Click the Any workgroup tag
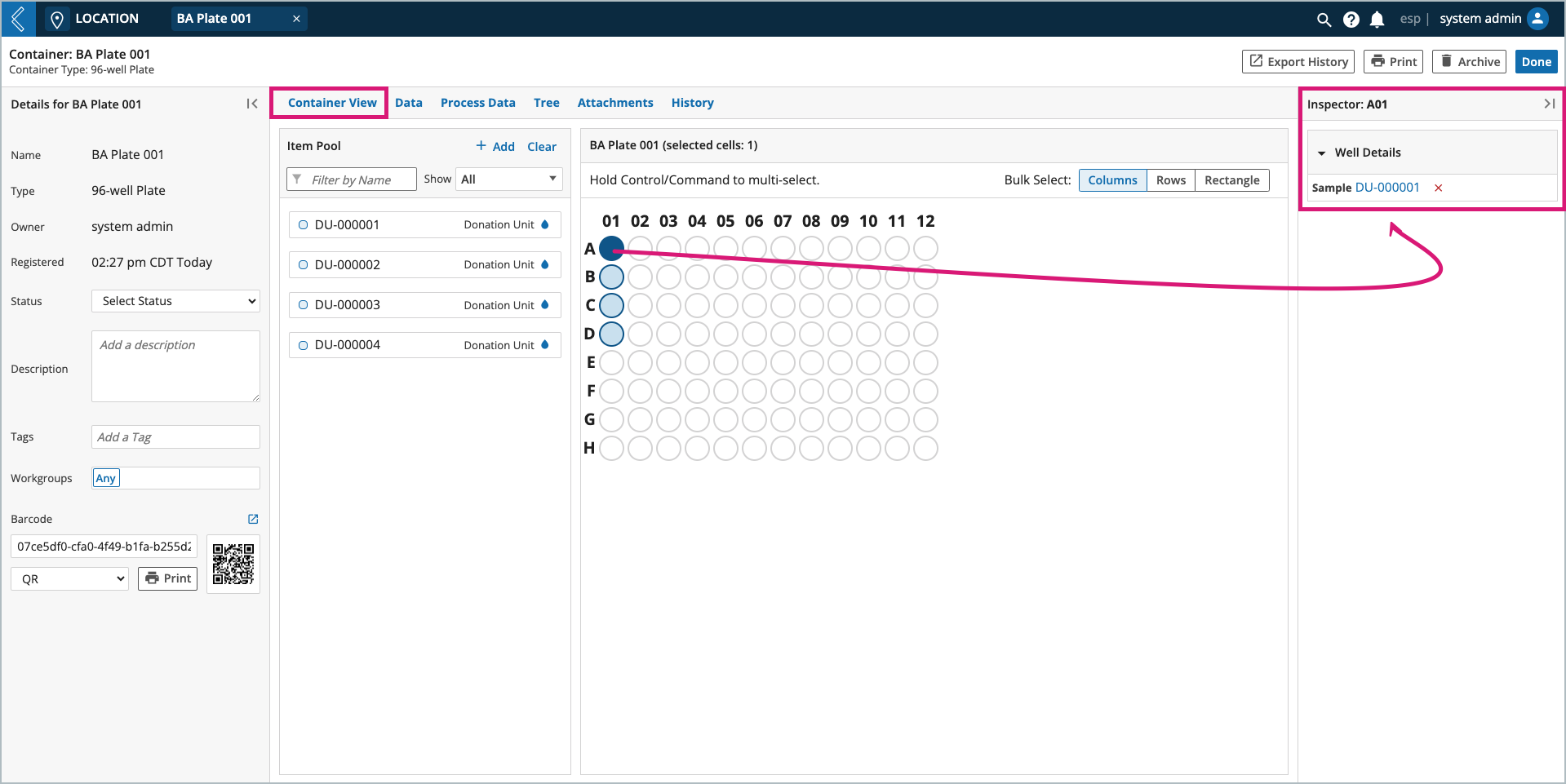 click(106, 478)
